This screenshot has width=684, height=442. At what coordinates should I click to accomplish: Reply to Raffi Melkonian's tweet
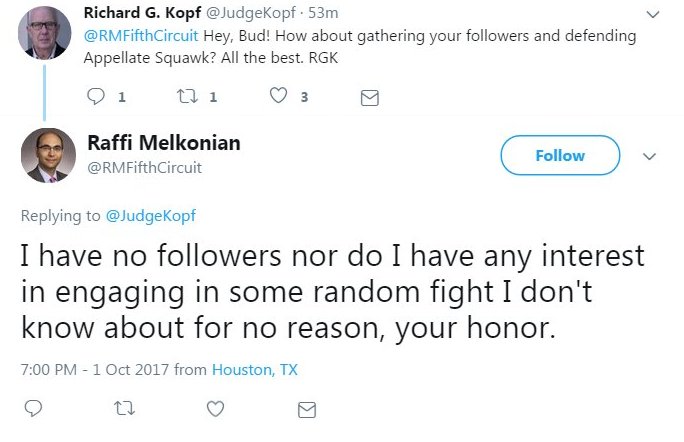click(x=33, y=408)
